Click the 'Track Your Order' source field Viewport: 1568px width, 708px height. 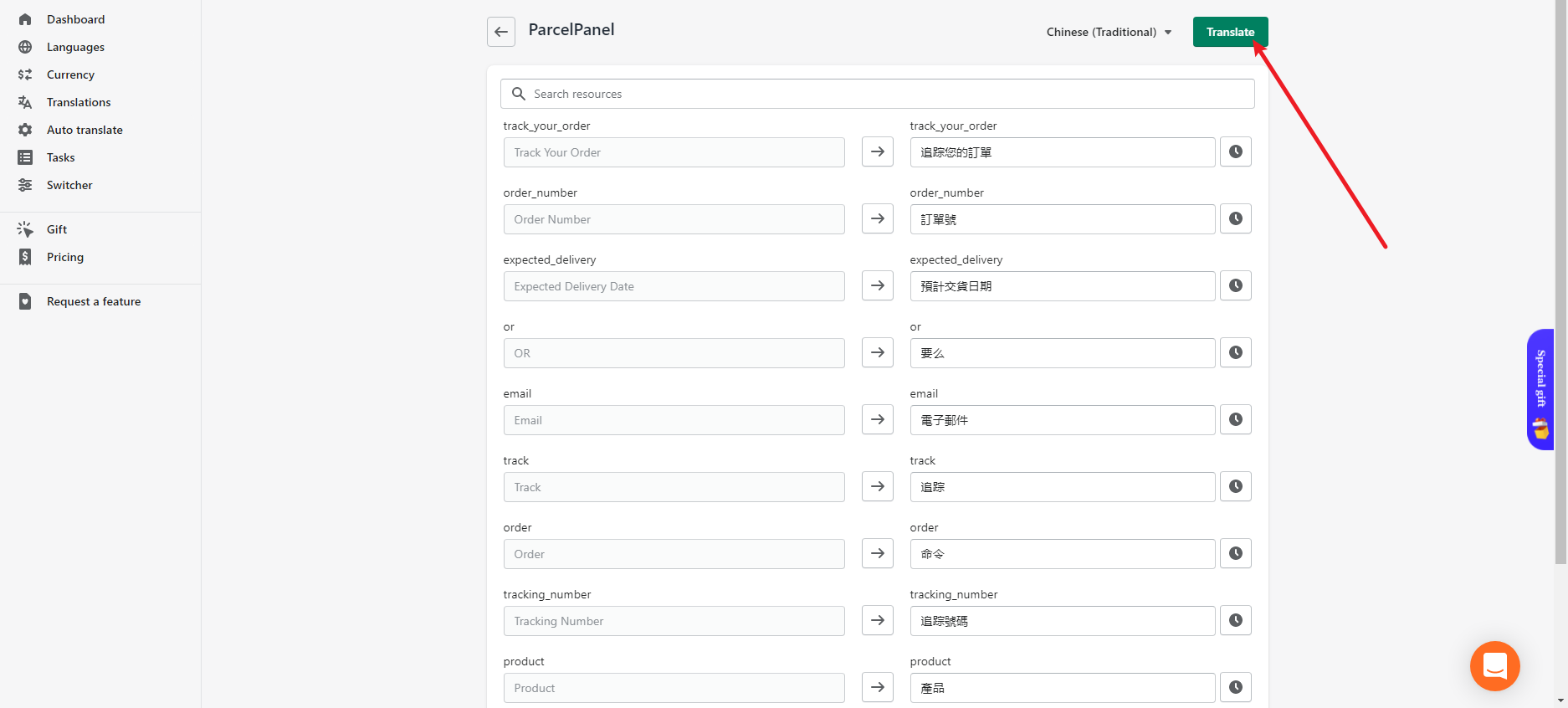tap(674, 152)
